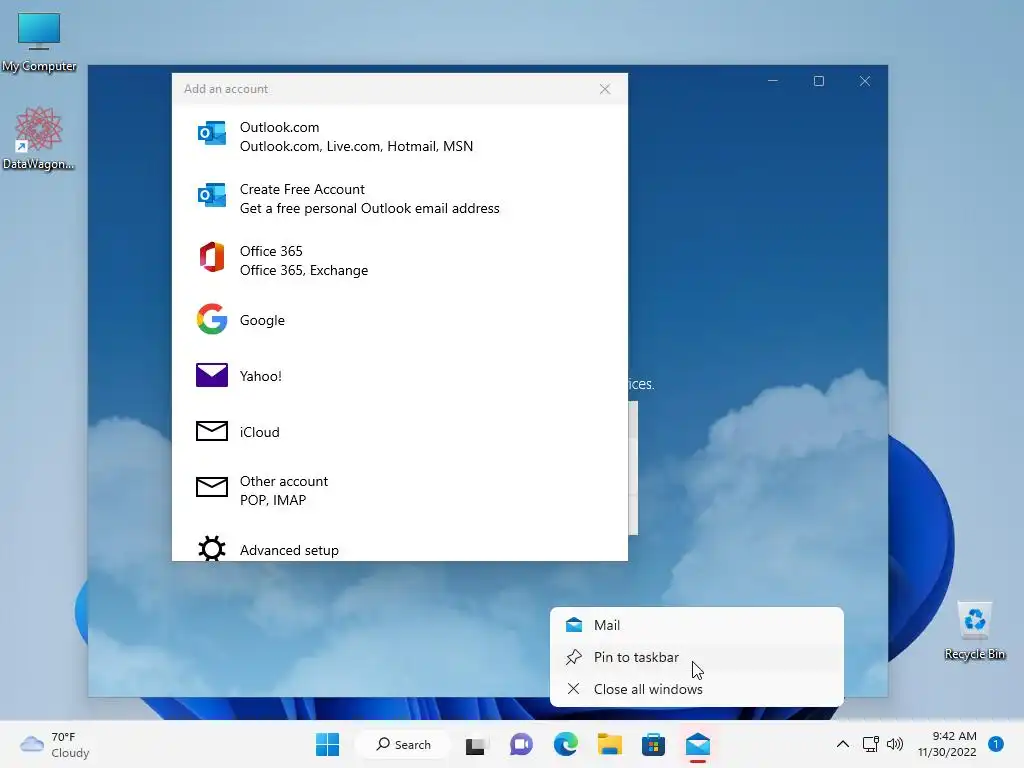Click the Advanced setup label
The width and height of the screenshot is (1024, 768).
click(289, 551)
